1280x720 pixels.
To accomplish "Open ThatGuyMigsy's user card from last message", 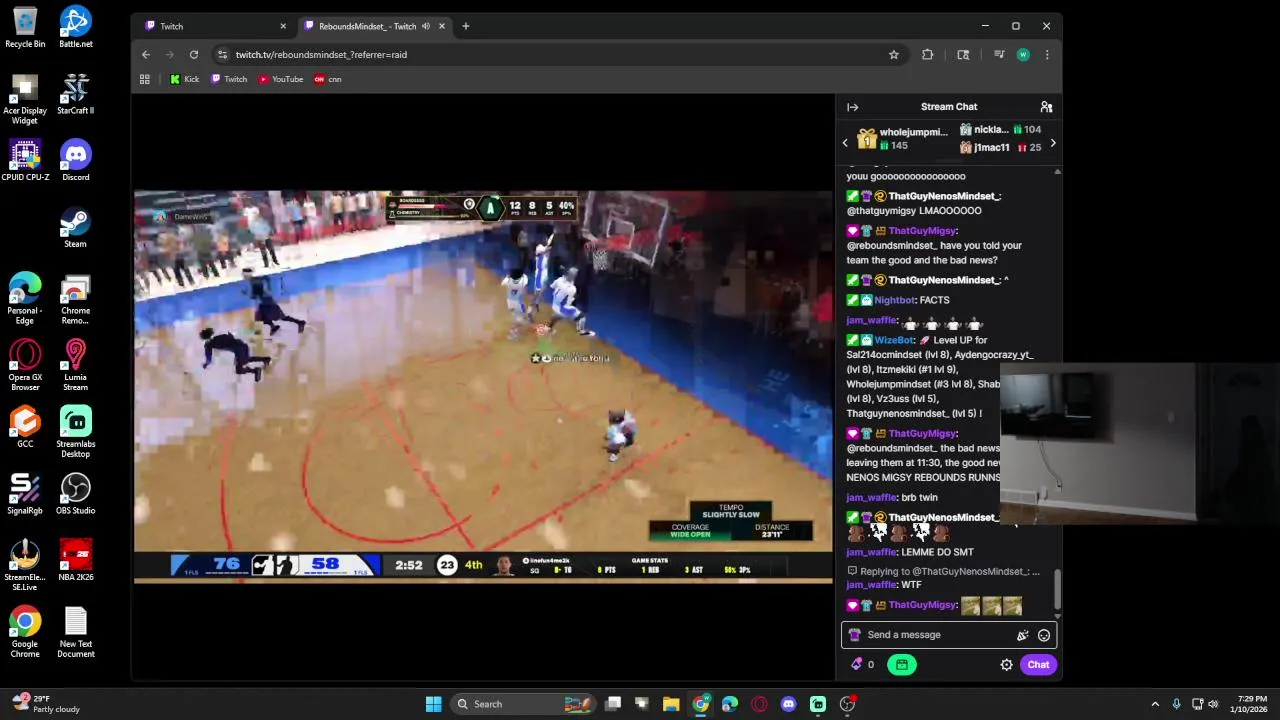I will click(922, 605).
